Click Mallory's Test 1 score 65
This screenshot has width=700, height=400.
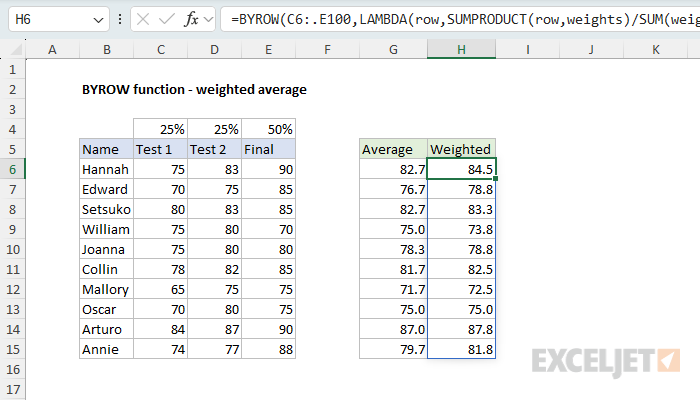click(x=161, y=290)
